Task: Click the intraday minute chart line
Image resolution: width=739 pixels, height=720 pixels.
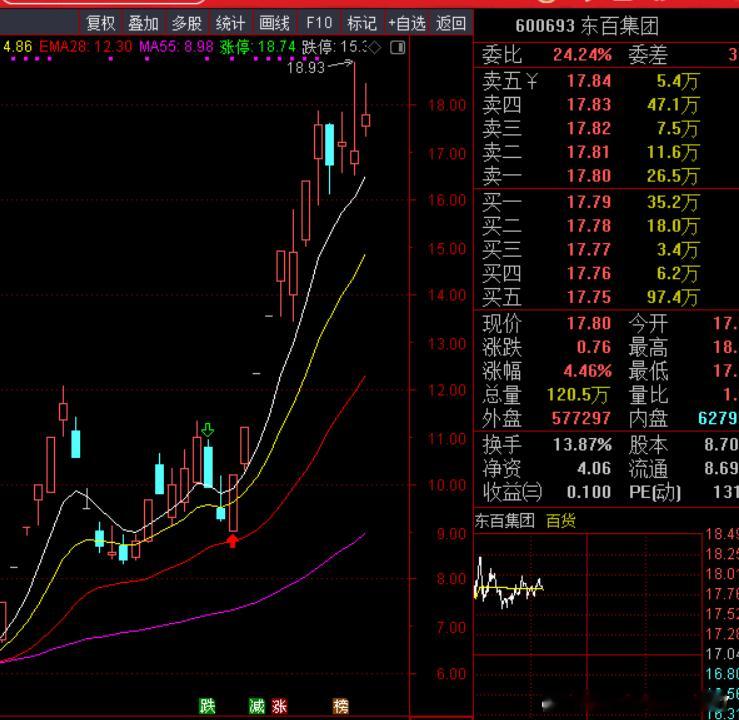Action: 509,584
